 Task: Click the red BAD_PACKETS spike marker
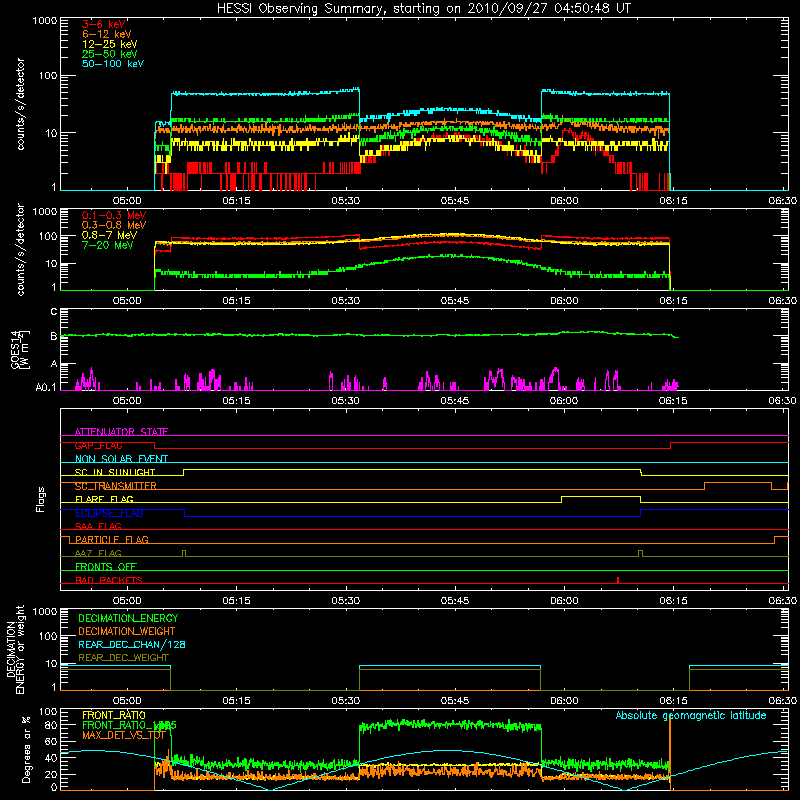point(618,580)
